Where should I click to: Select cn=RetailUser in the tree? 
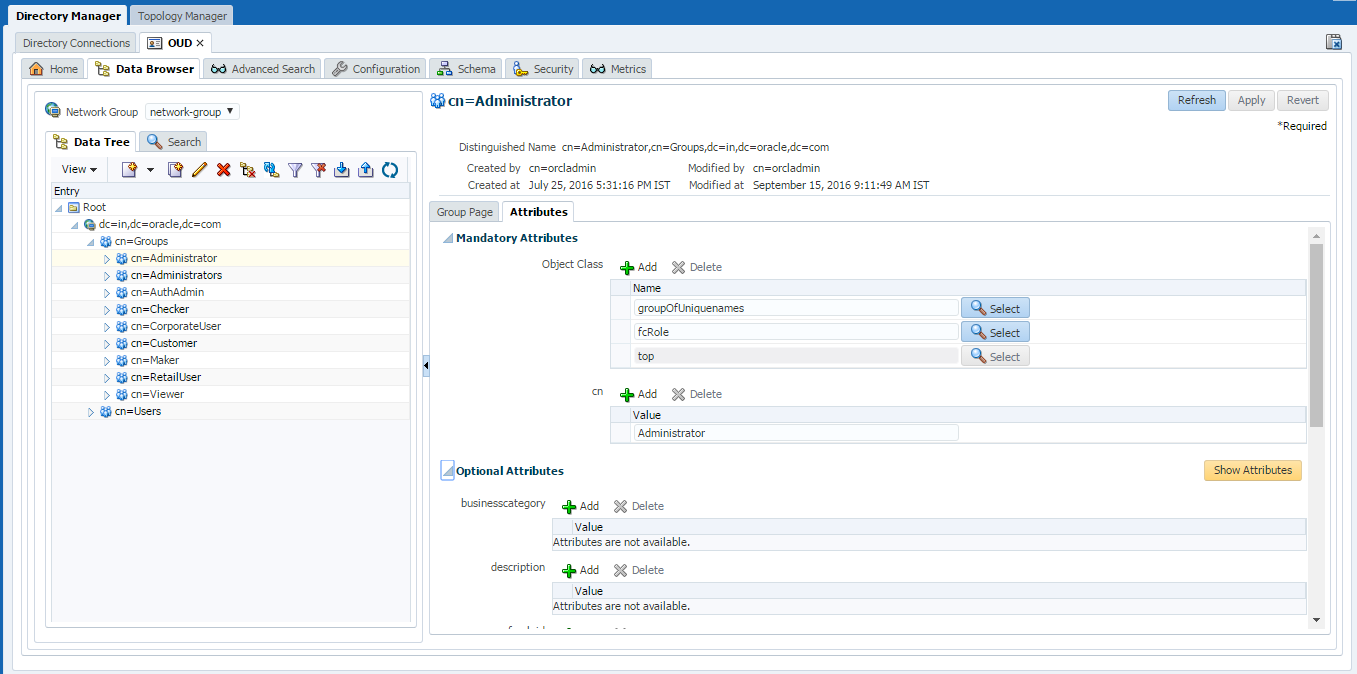(x=166, y=378)
